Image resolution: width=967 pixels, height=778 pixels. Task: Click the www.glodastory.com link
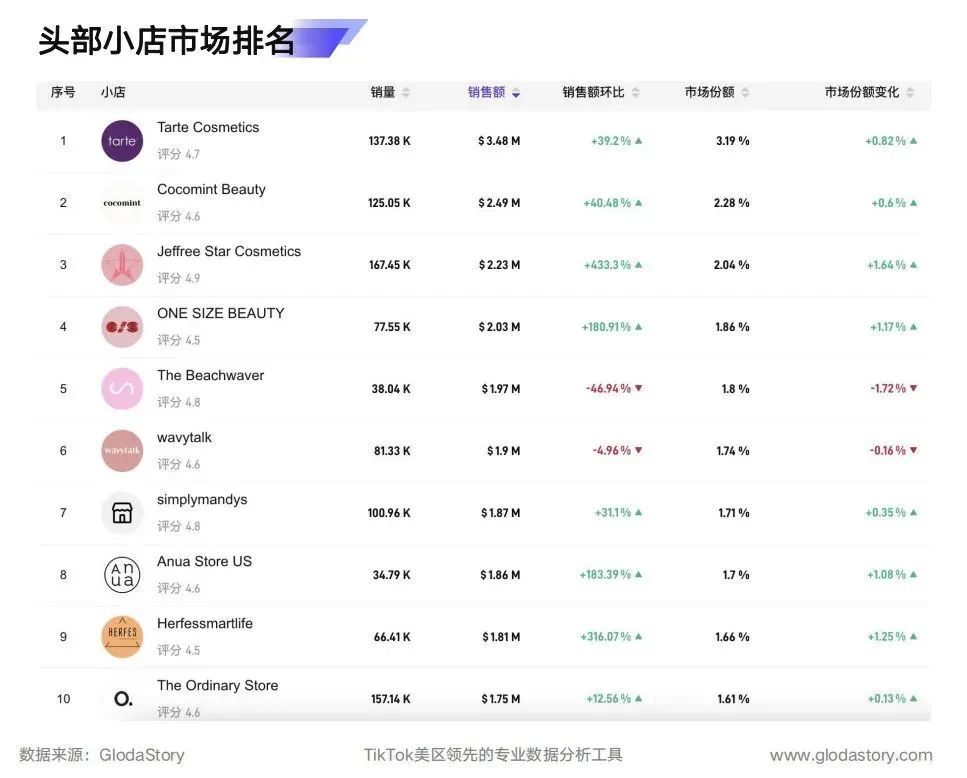[x=851, y=755]
